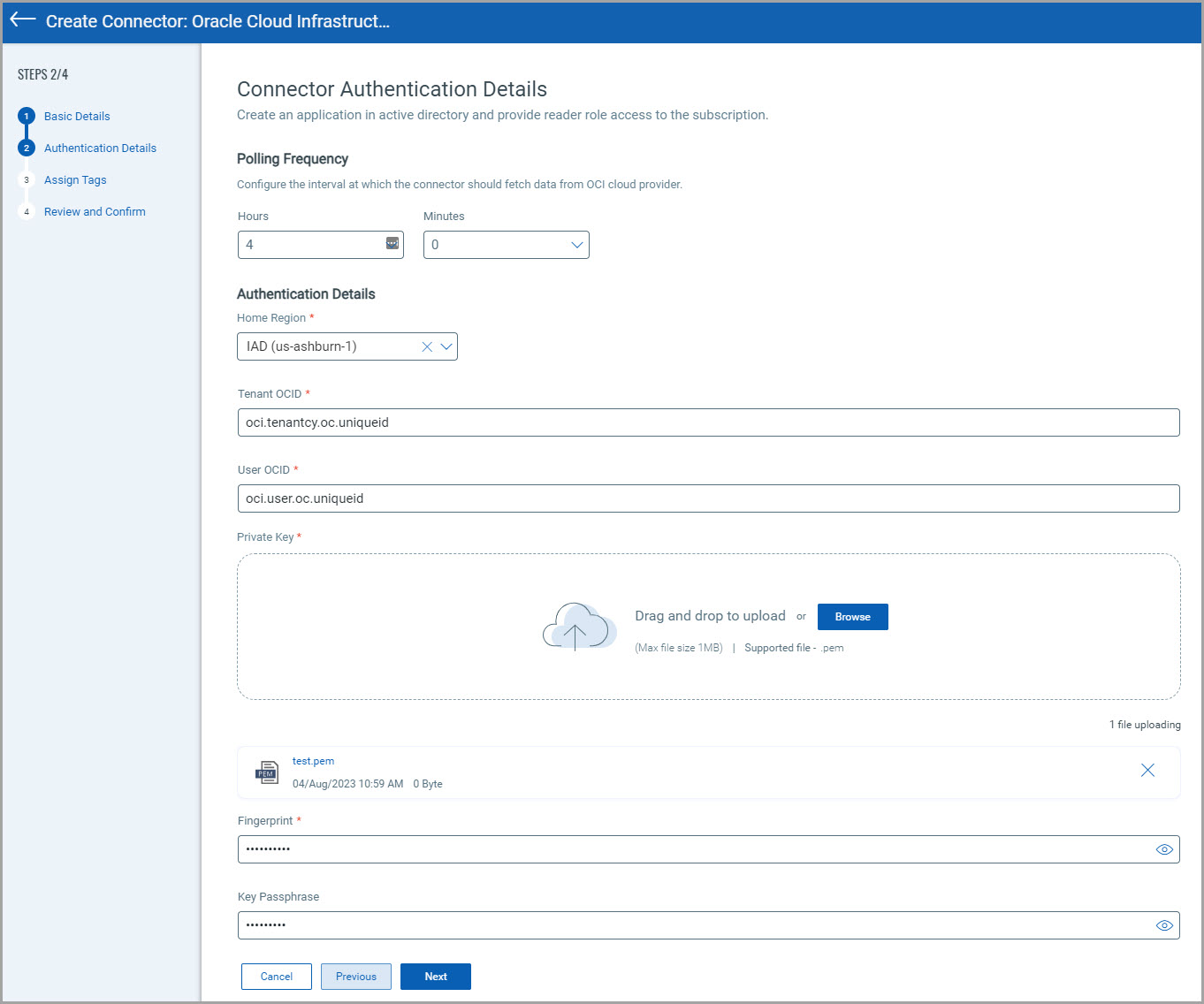Click the cloud upload icon
The image size is (1204, 1004).
[x=578, y=627]
